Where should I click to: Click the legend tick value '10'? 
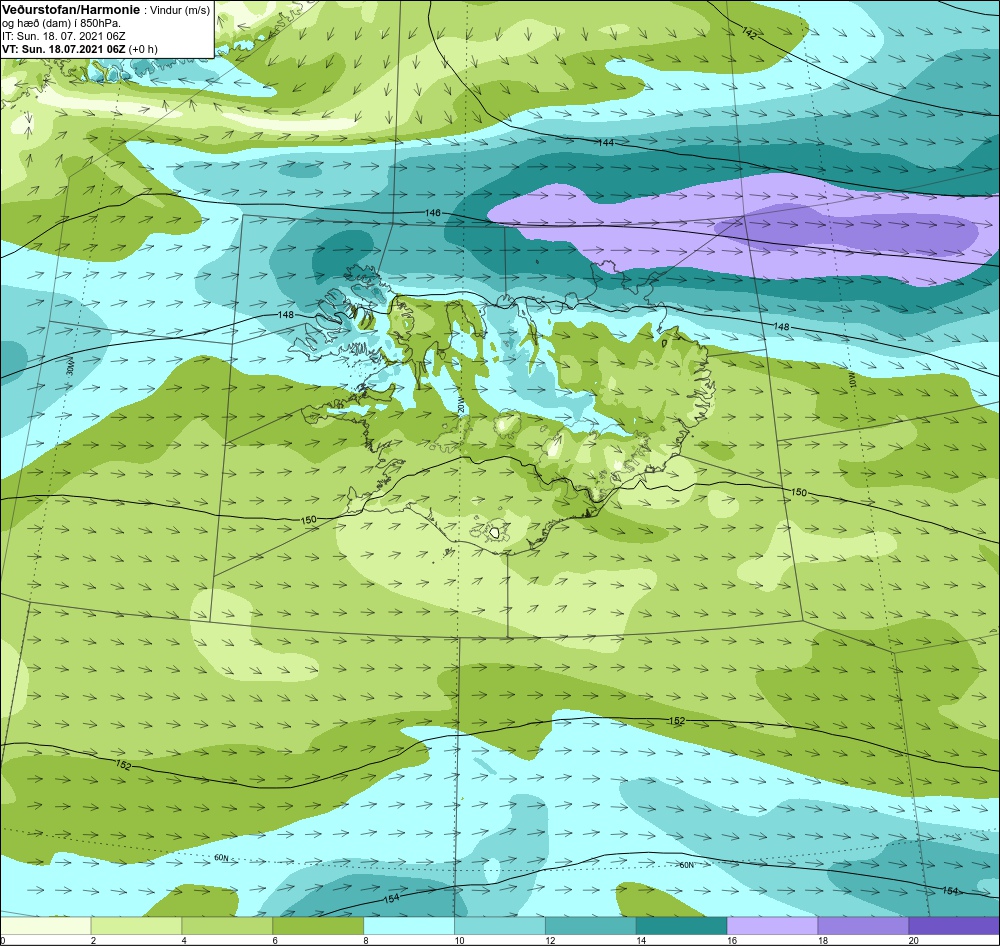[459, 940]
